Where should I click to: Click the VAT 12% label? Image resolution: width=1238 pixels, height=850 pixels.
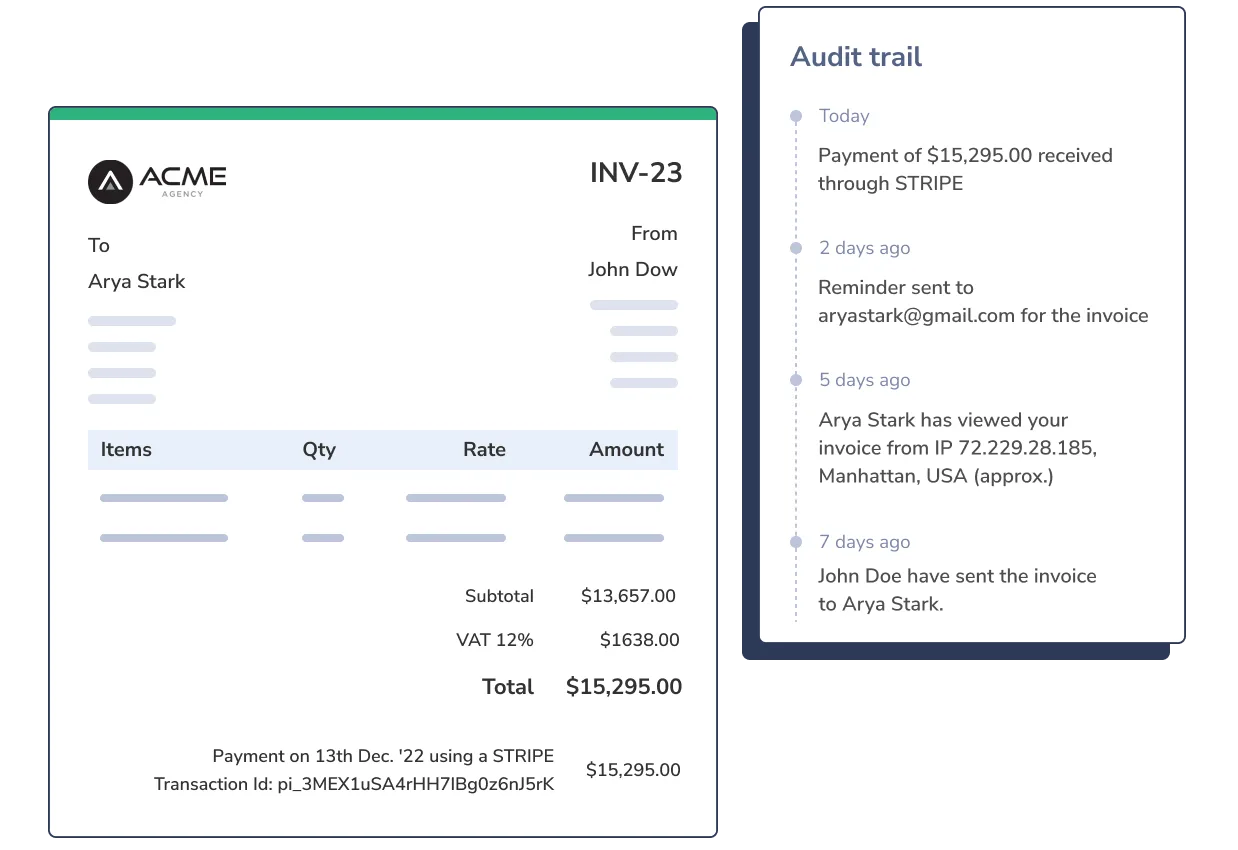(495, 640)
